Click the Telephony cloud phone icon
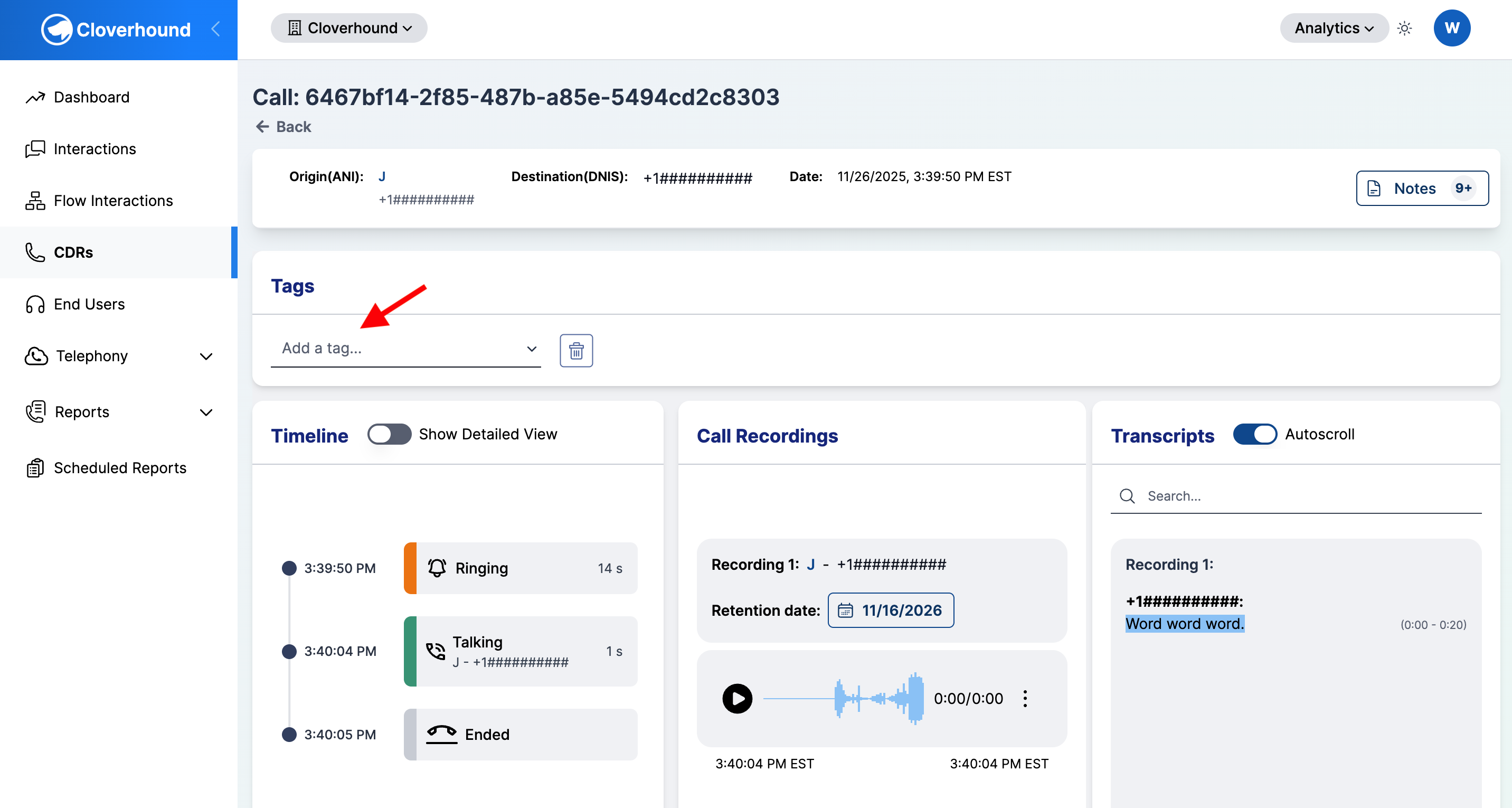Screen dimensions: 1512x808 (x=36, y=355)
